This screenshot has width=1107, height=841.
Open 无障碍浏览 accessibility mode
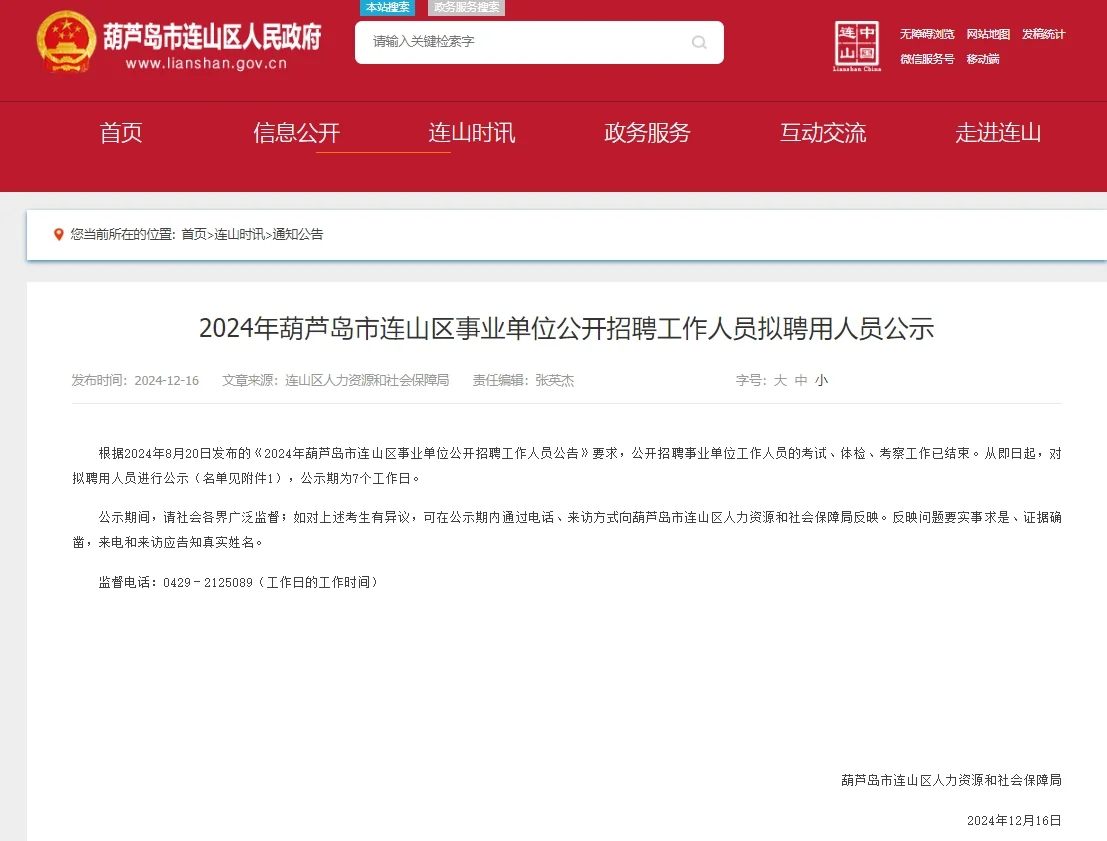coord(927,34)
